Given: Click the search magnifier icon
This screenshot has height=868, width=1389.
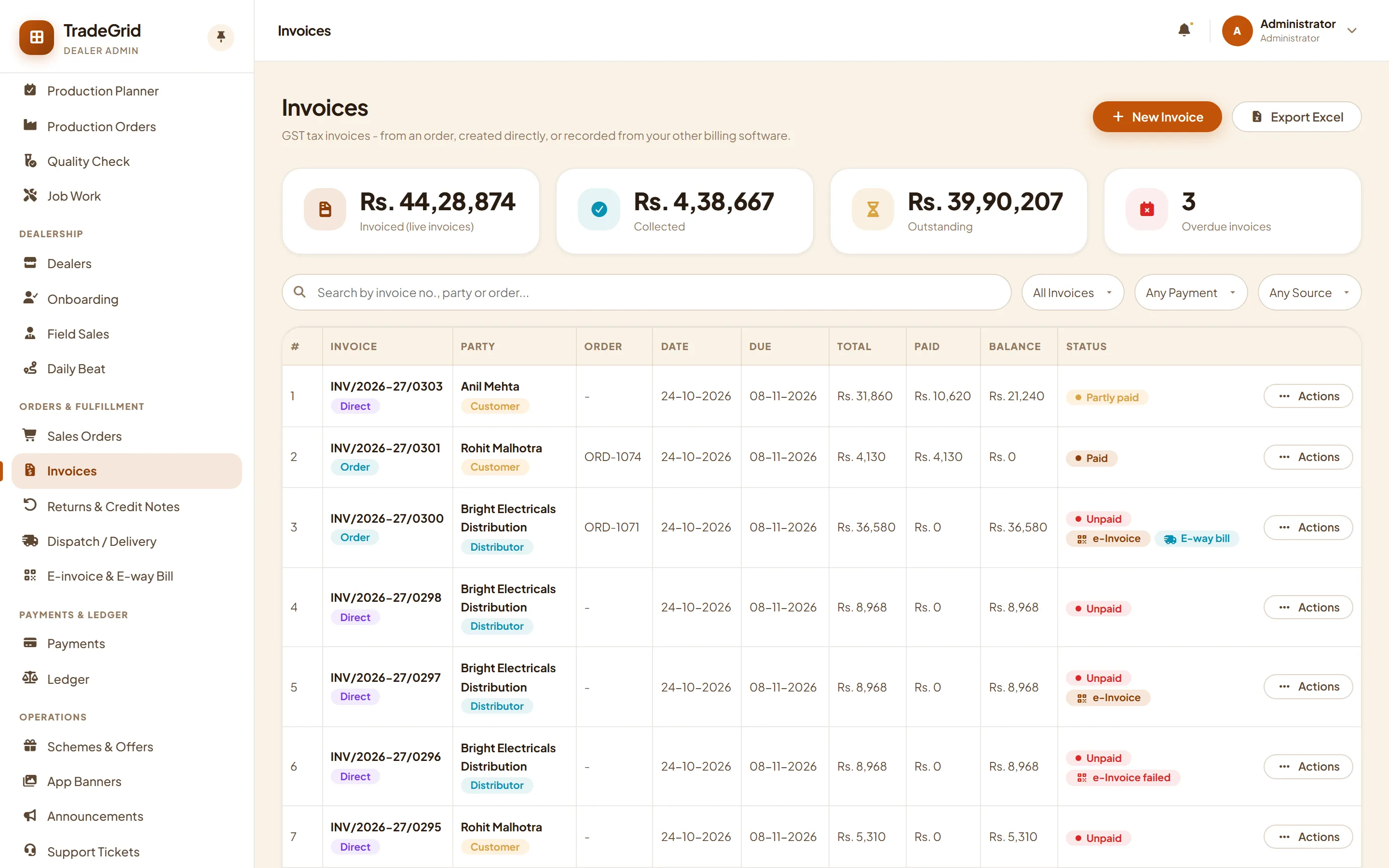Looking at the screenshot, I should click(x=300, y=292).
